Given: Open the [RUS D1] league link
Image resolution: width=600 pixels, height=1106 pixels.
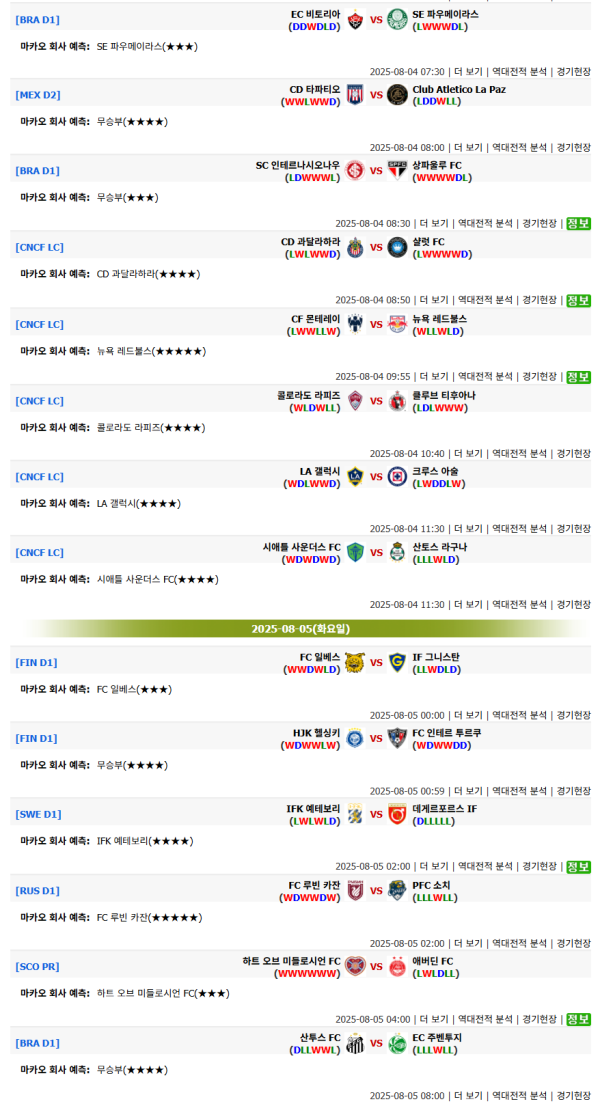Looking at the screenshot, I should [37, 891].
